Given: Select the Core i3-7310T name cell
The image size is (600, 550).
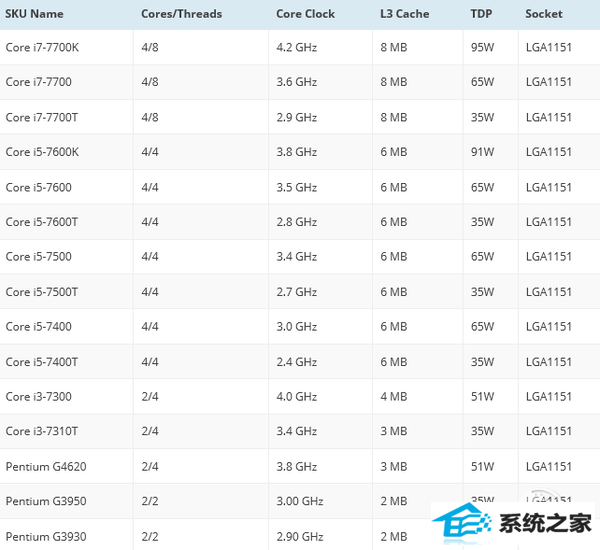Looking at the screenshot, I should point(41,431).
